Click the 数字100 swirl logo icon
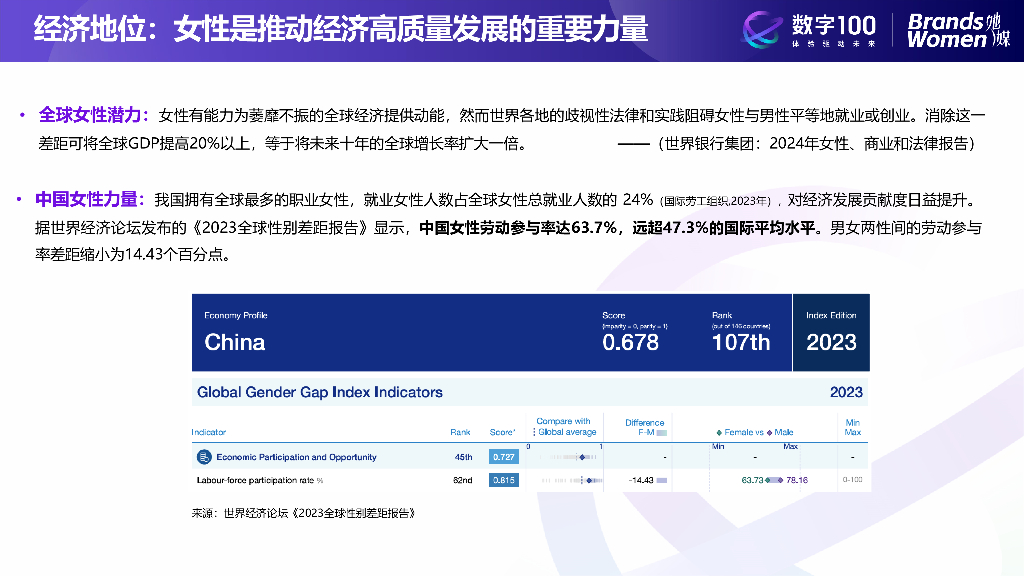 click(x=763, y=30)
